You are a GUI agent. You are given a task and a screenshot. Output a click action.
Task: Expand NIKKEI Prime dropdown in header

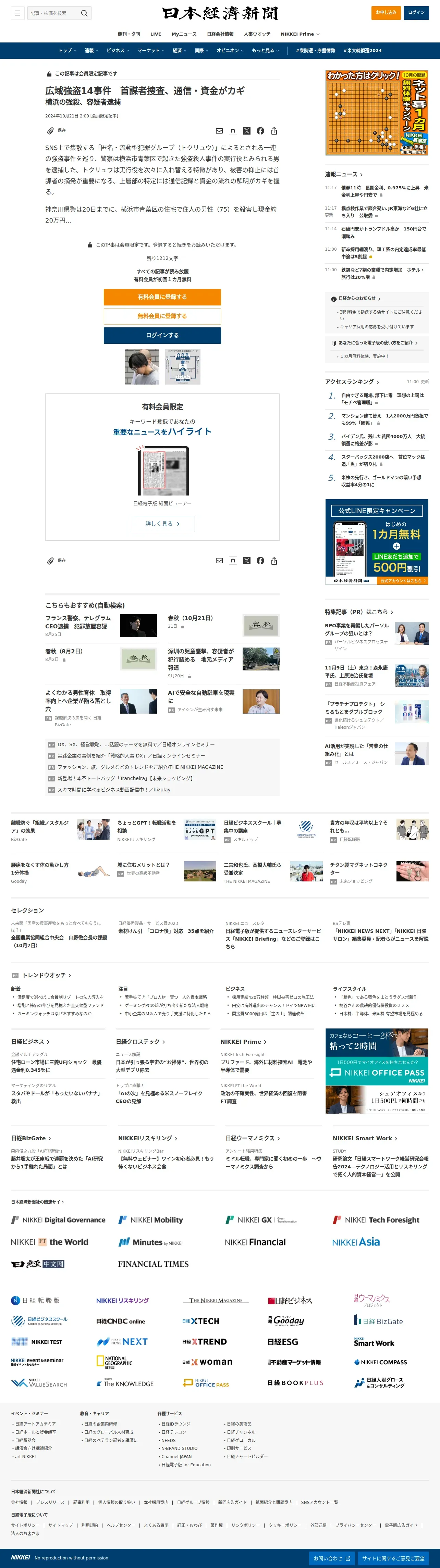300,34
